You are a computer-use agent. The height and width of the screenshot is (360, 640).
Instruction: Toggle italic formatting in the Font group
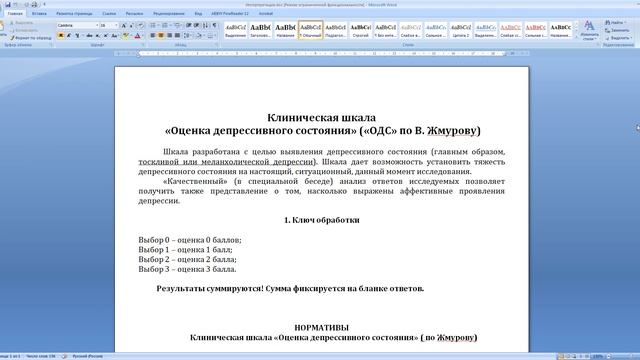69,36
